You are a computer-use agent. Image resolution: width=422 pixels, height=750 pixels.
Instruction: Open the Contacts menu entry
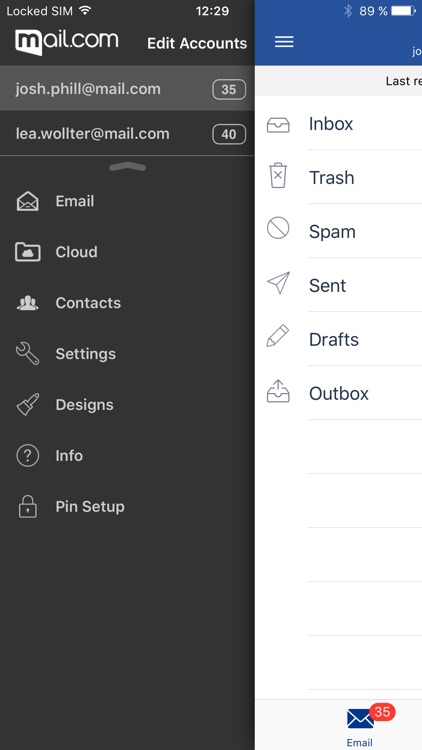(127, 303)
